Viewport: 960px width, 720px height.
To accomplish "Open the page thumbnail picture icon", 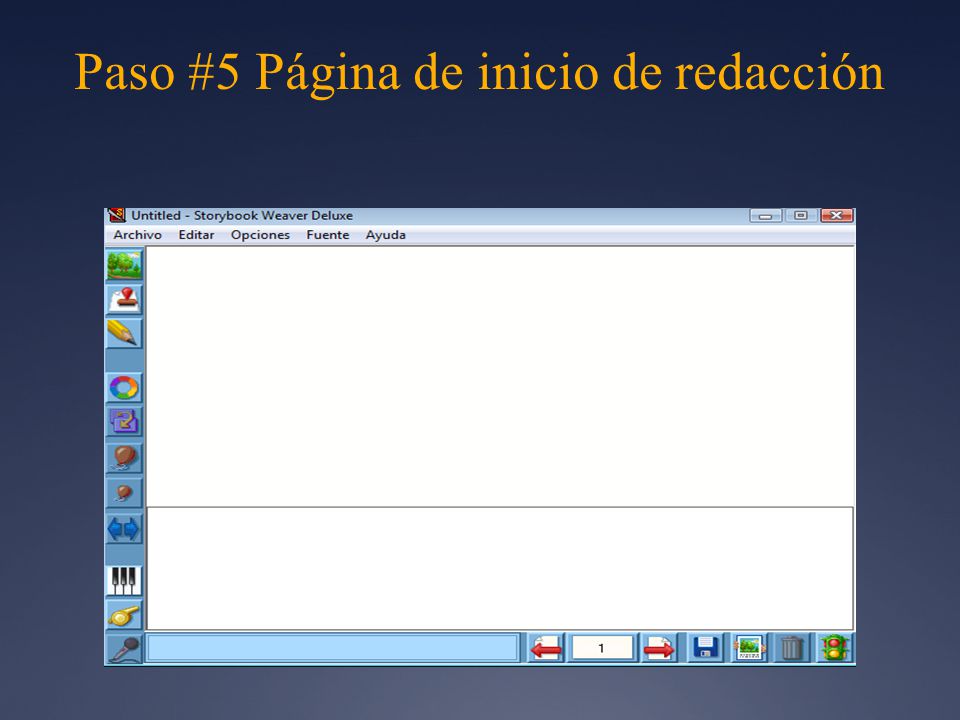I will tap(749, 648).
